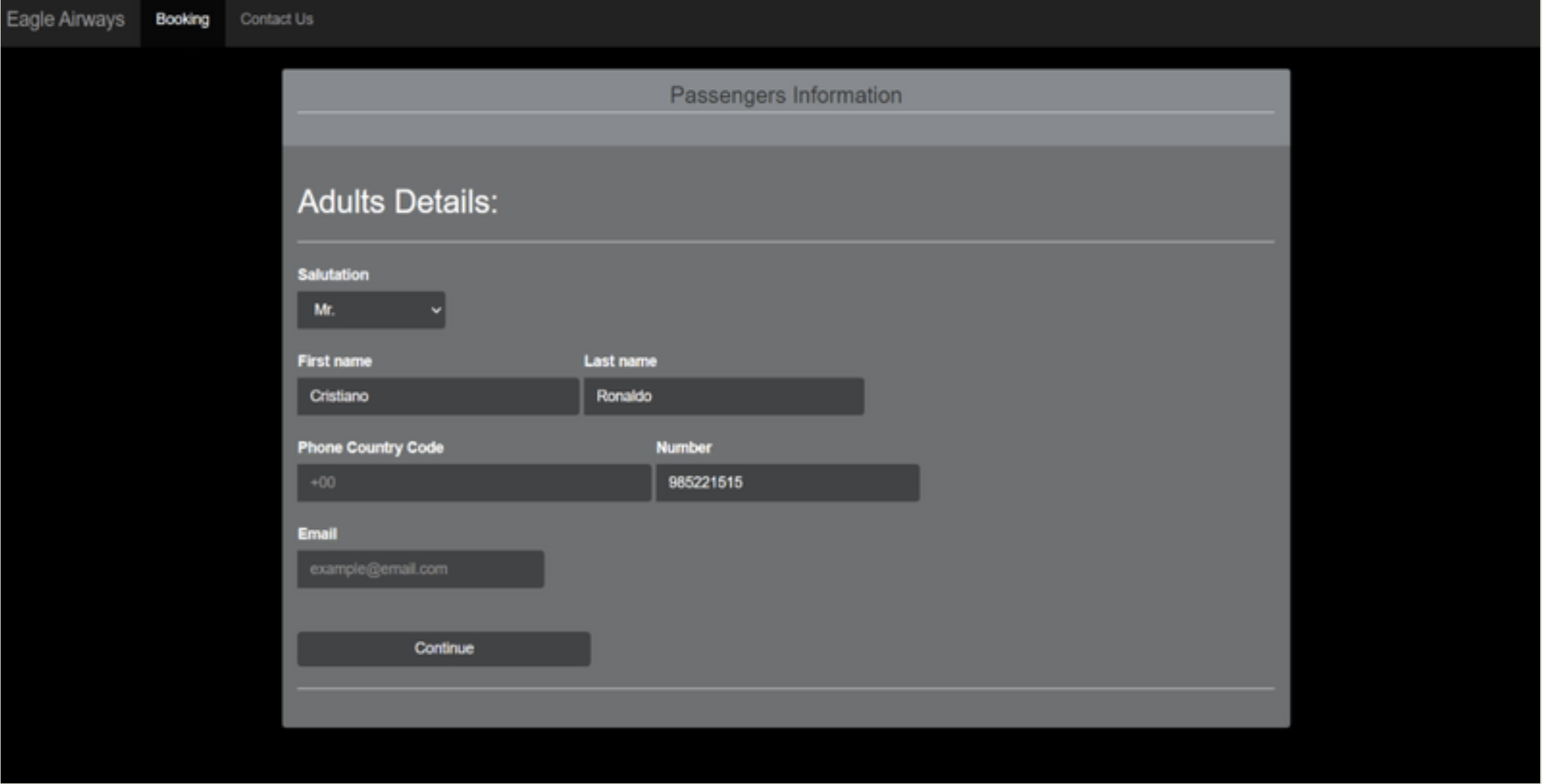Image resolution: width=1542 pixels, height=784 pixels.
Task: Submit the form via Continue
Action: 443,648
